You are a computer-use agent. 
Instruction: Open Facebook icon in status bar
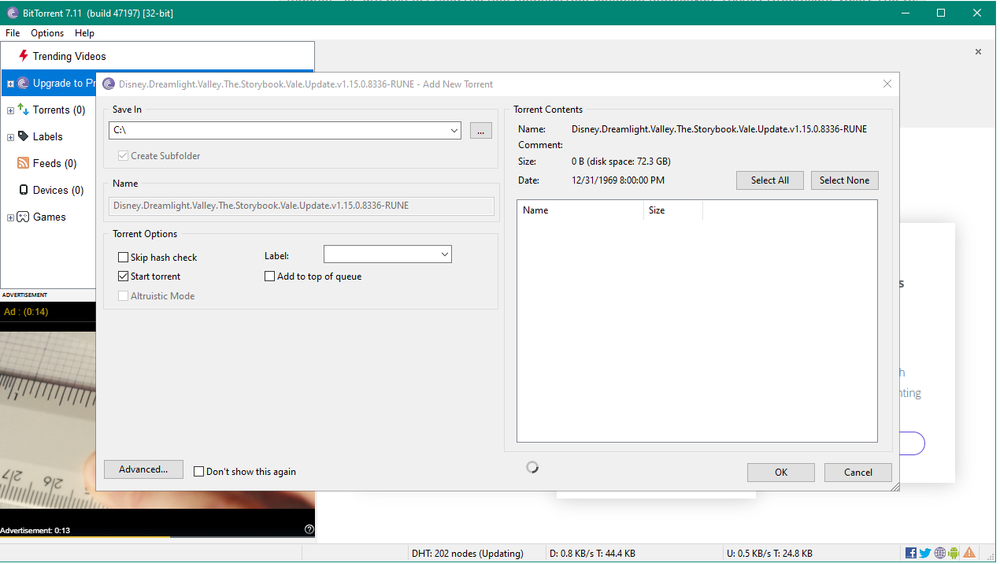(x=911, y=553)
